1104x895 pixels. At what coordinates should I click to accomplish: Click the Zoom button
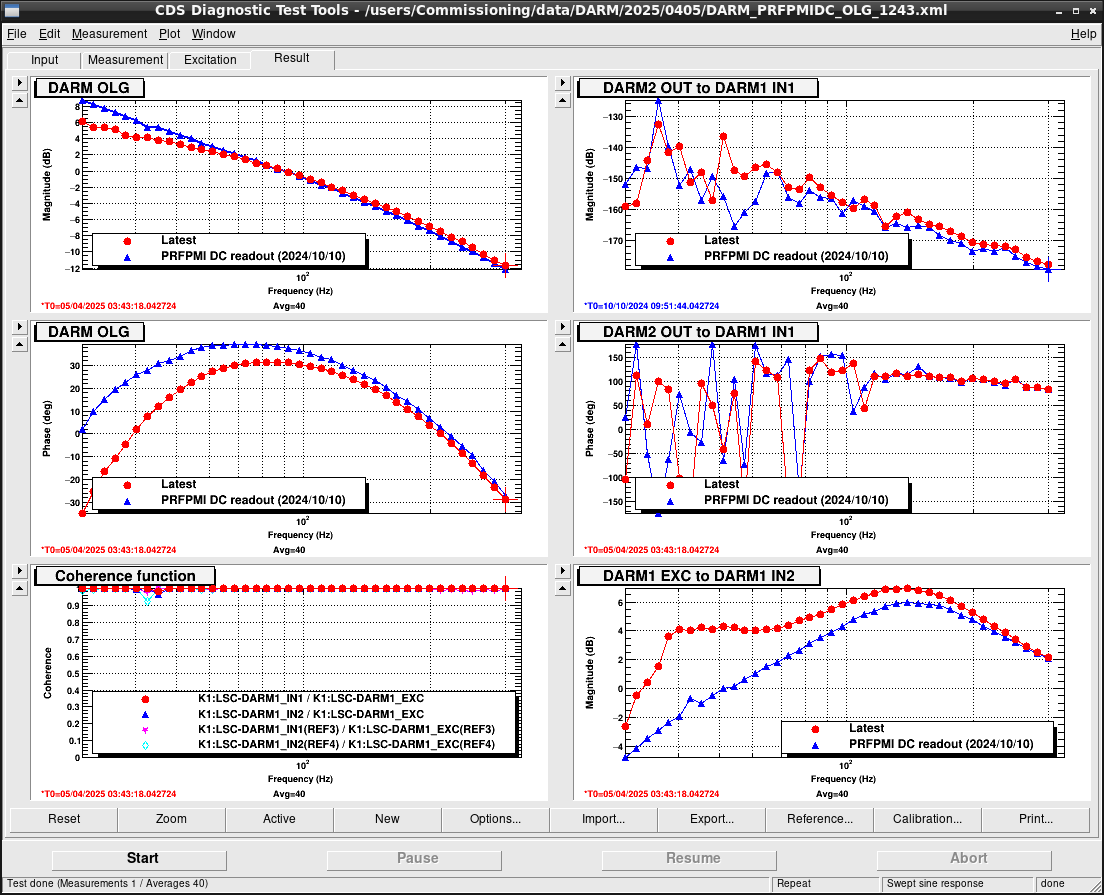coord(171,819)
